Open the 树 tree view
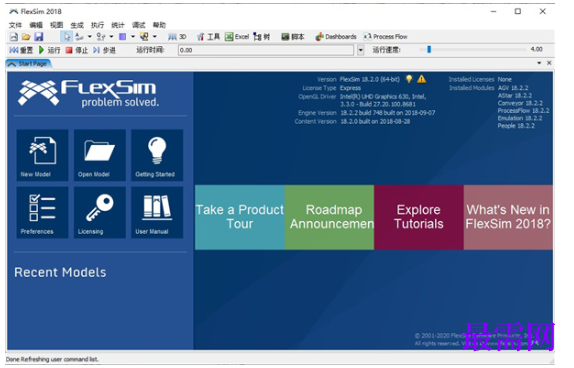 261,37
